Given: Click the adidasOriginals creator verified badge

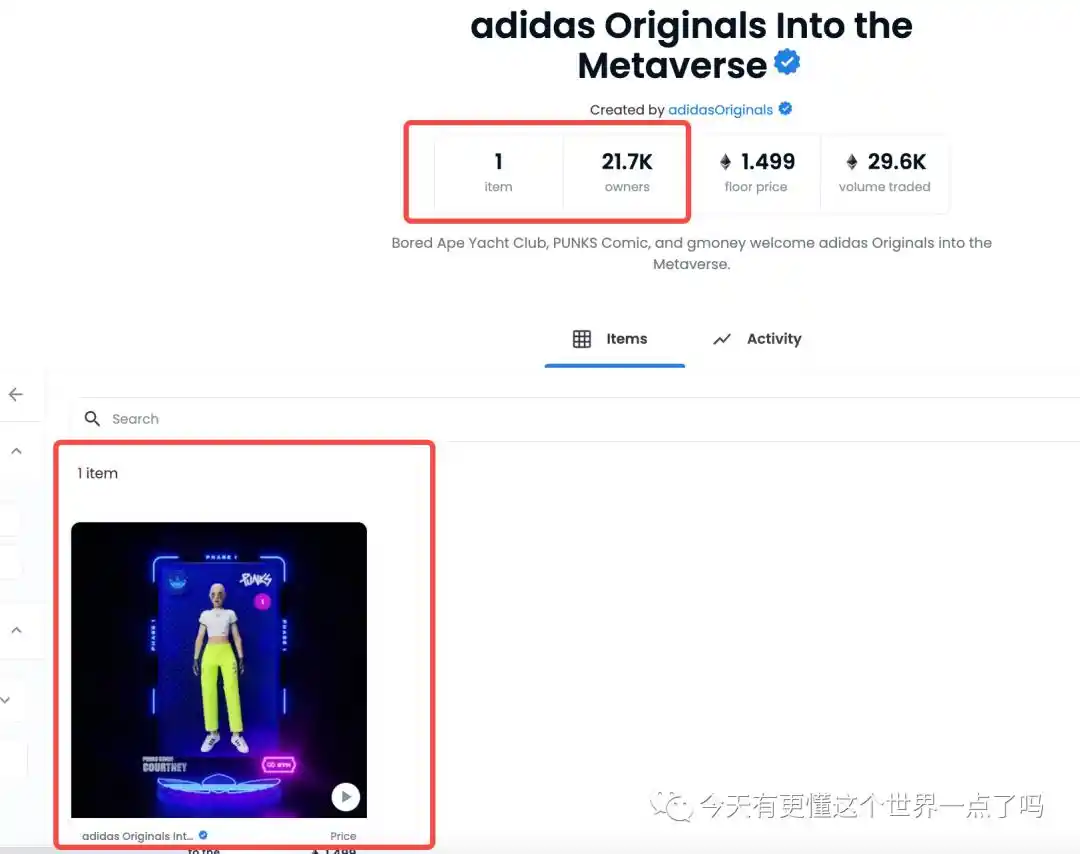Looking at the screenshot, I should coord(785,109).
